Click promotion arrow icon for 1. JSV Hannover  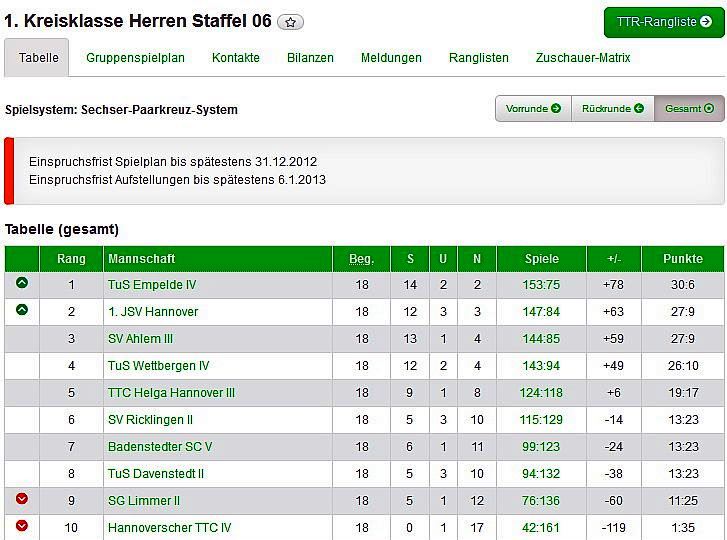coord(22,310)
